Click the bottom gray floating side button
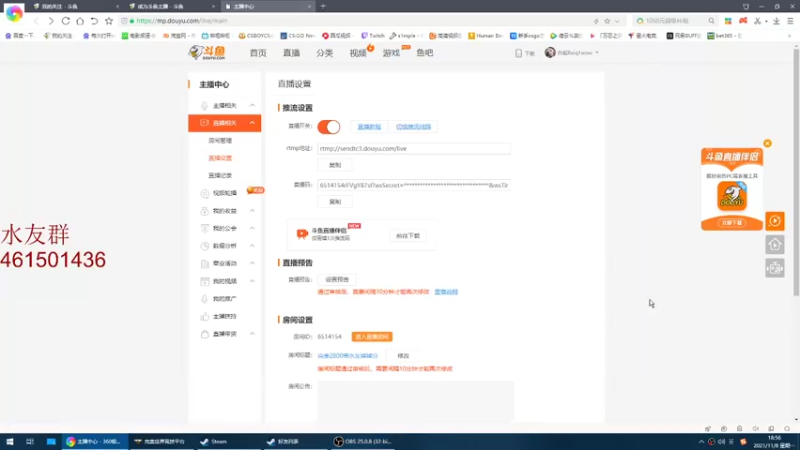800x450 pixels. [775, 268]
